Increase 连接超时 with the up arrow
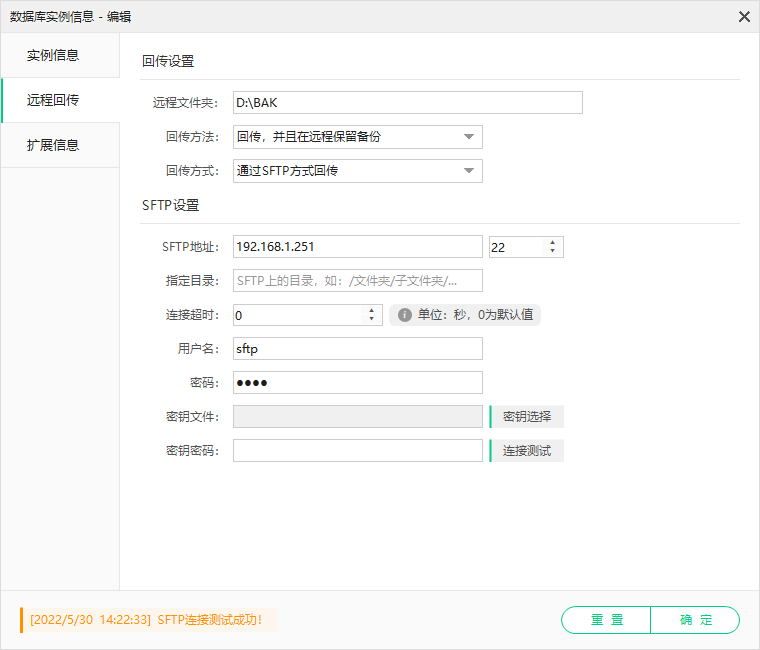 (x=371, y=310)
